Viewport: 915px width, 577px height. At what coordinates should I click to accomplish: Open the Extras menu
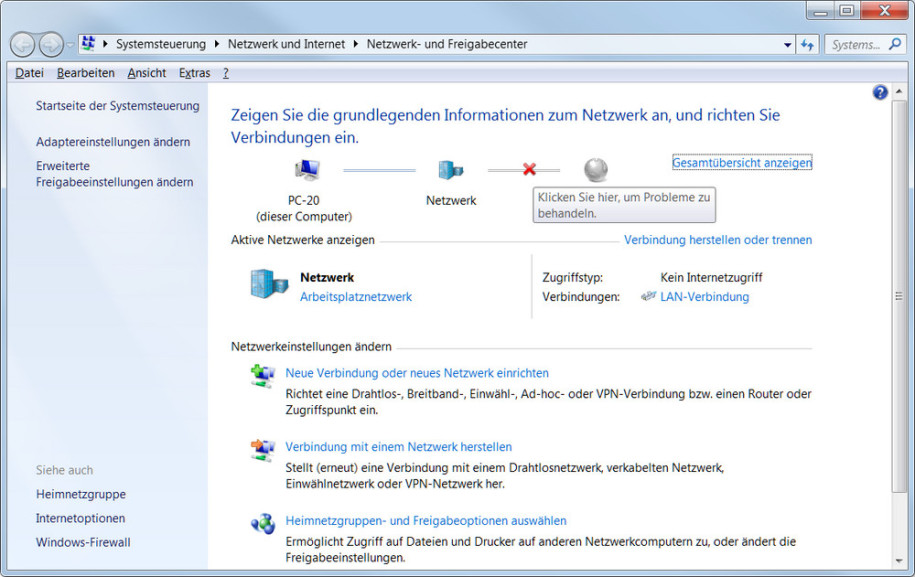click(194, 73)
